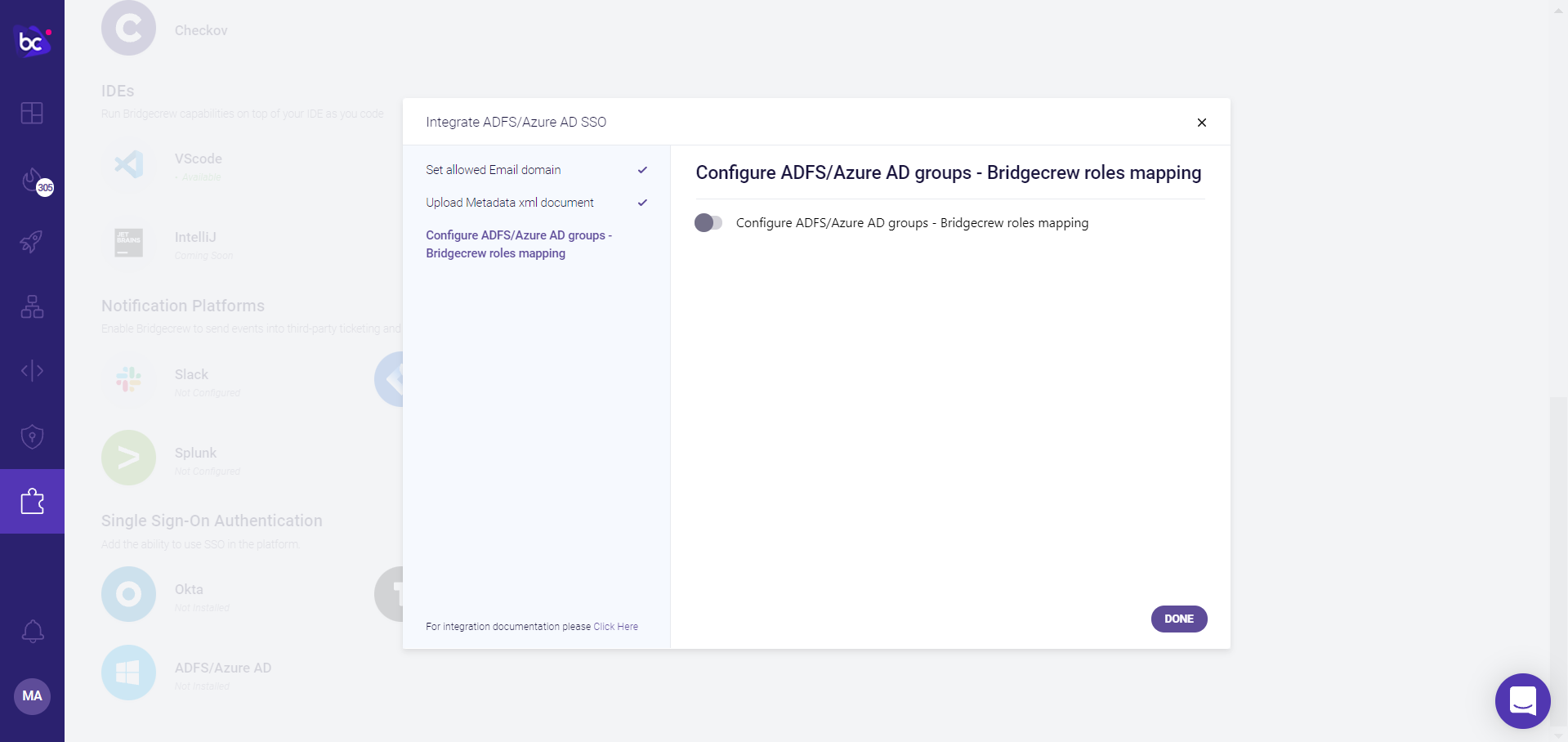Click the Okta integration icon
Viewport: 1568px width, 742px height.
pos(128,594)
